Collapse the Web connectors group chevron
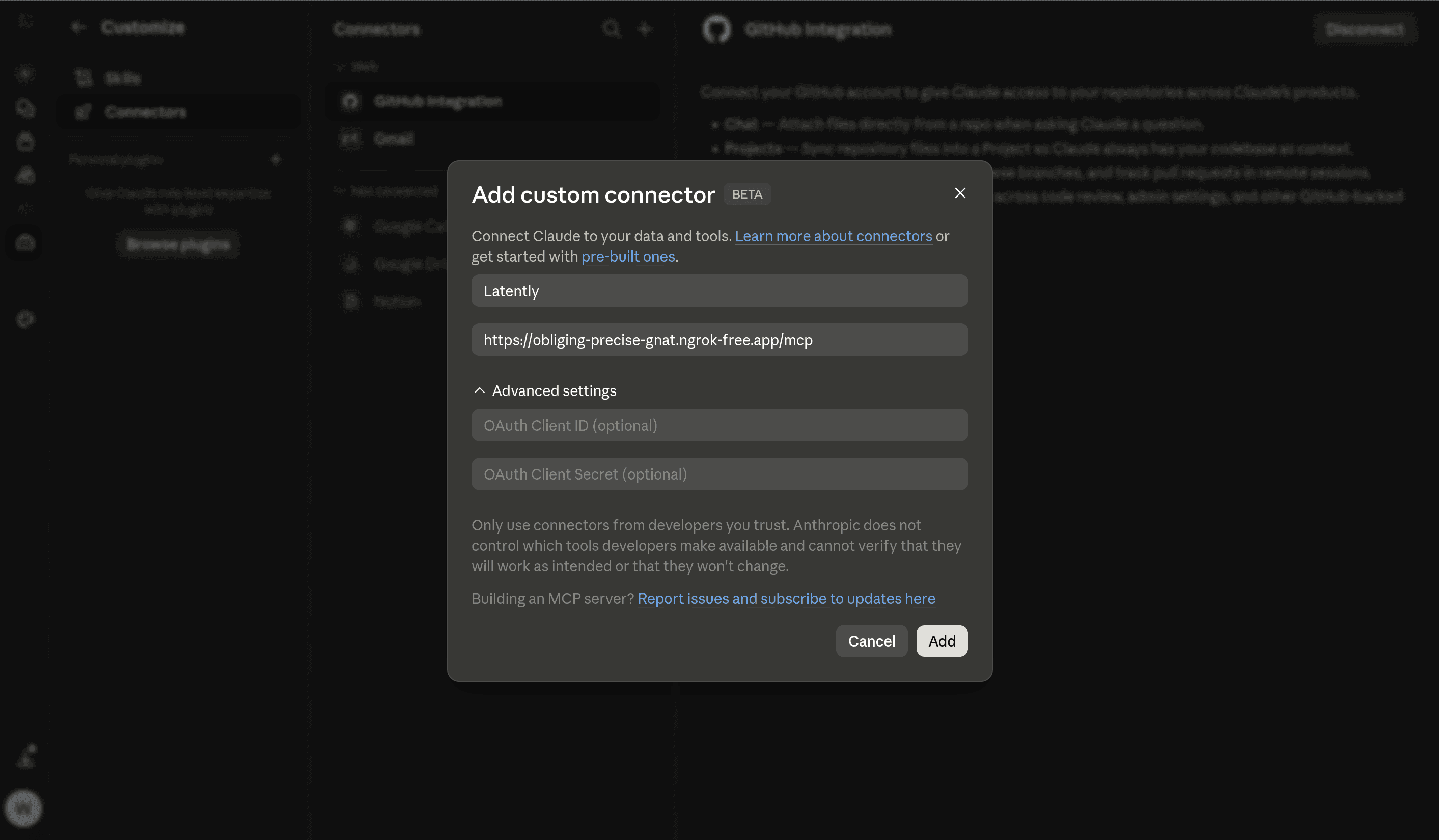Screen dimensions: 1439x840 pyautogui.click(x=340, y=66)
